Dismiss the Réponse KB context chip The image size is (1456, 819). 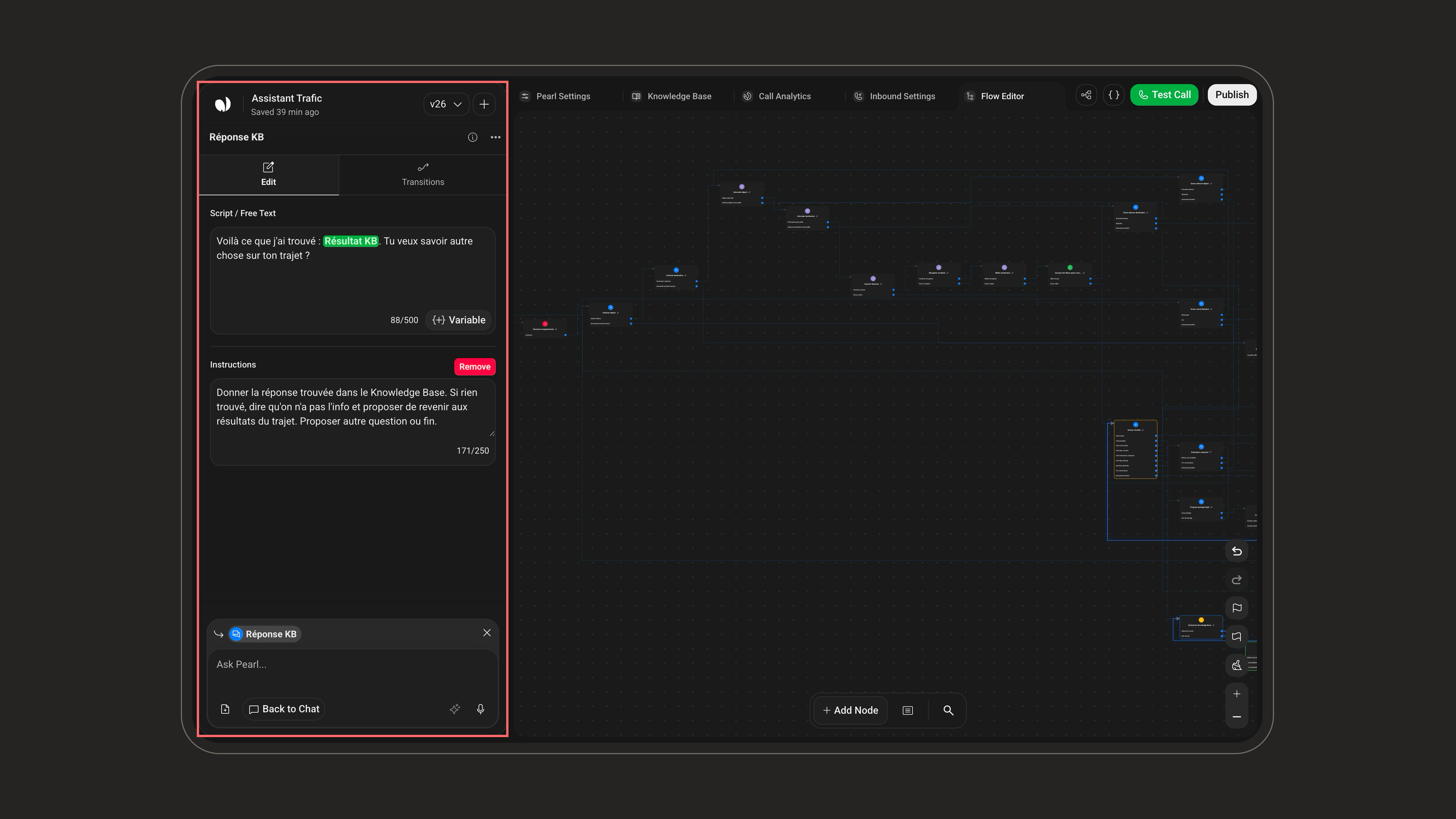tap(487, 633)
